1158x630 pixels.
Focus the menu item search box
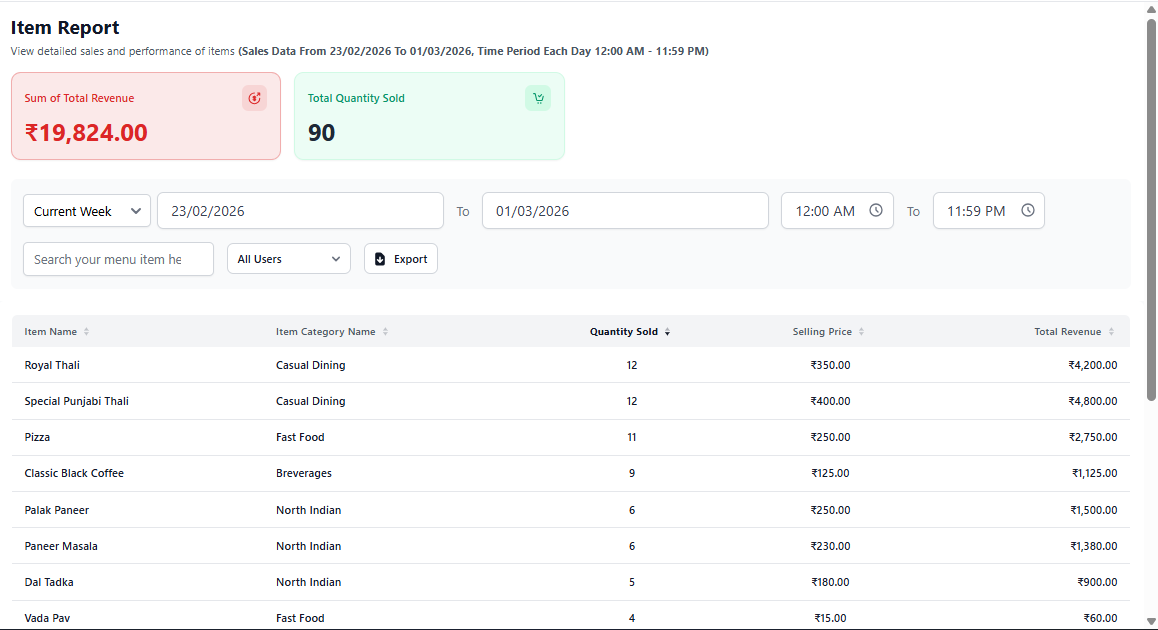pos(118,259)
